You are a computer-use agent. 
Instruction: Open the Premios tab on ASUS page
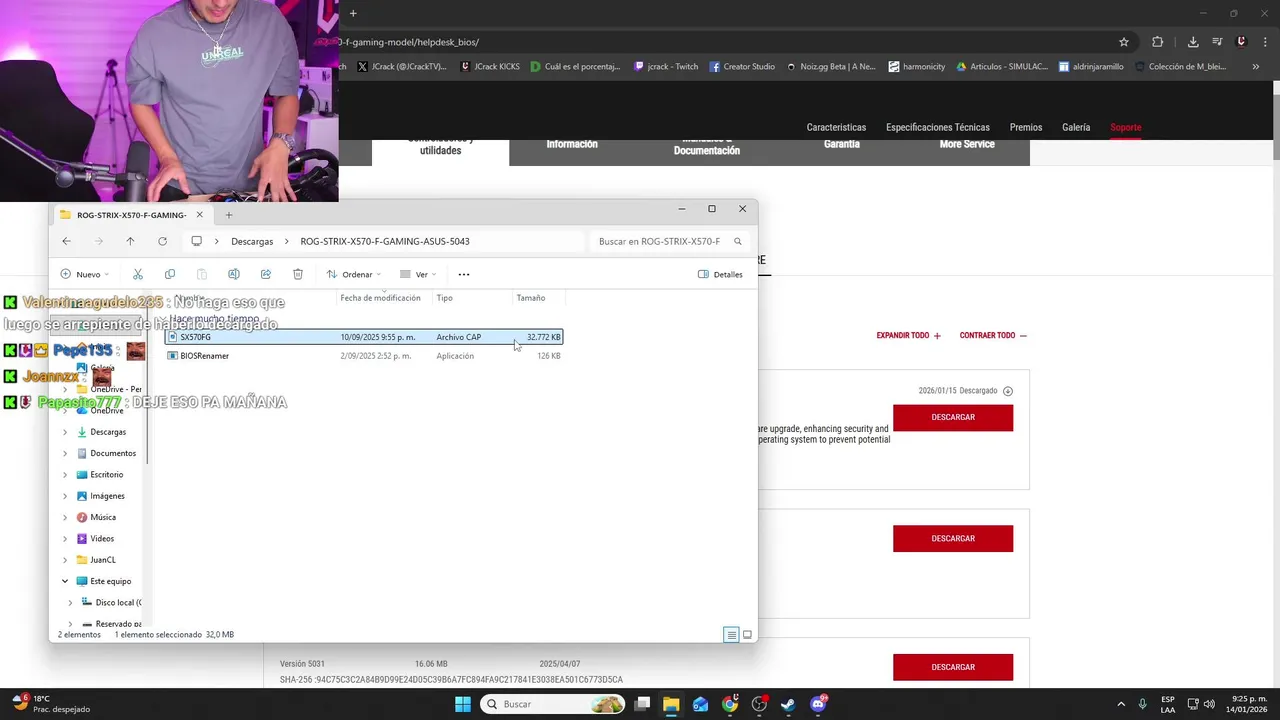click(x=1026, y=127)
